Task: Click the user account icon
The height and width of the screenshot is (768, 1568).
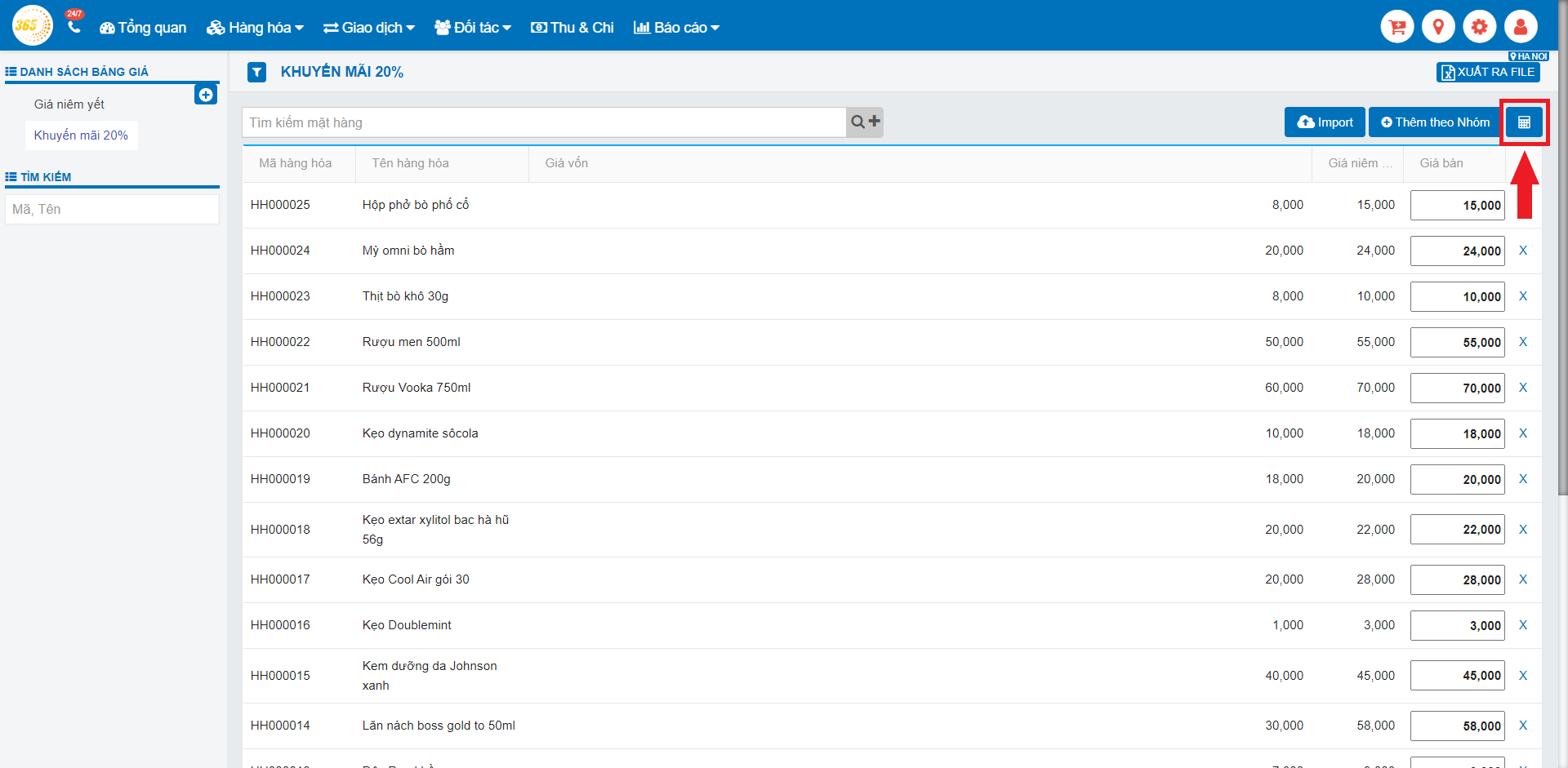Action: click(x=1520, y=27)
